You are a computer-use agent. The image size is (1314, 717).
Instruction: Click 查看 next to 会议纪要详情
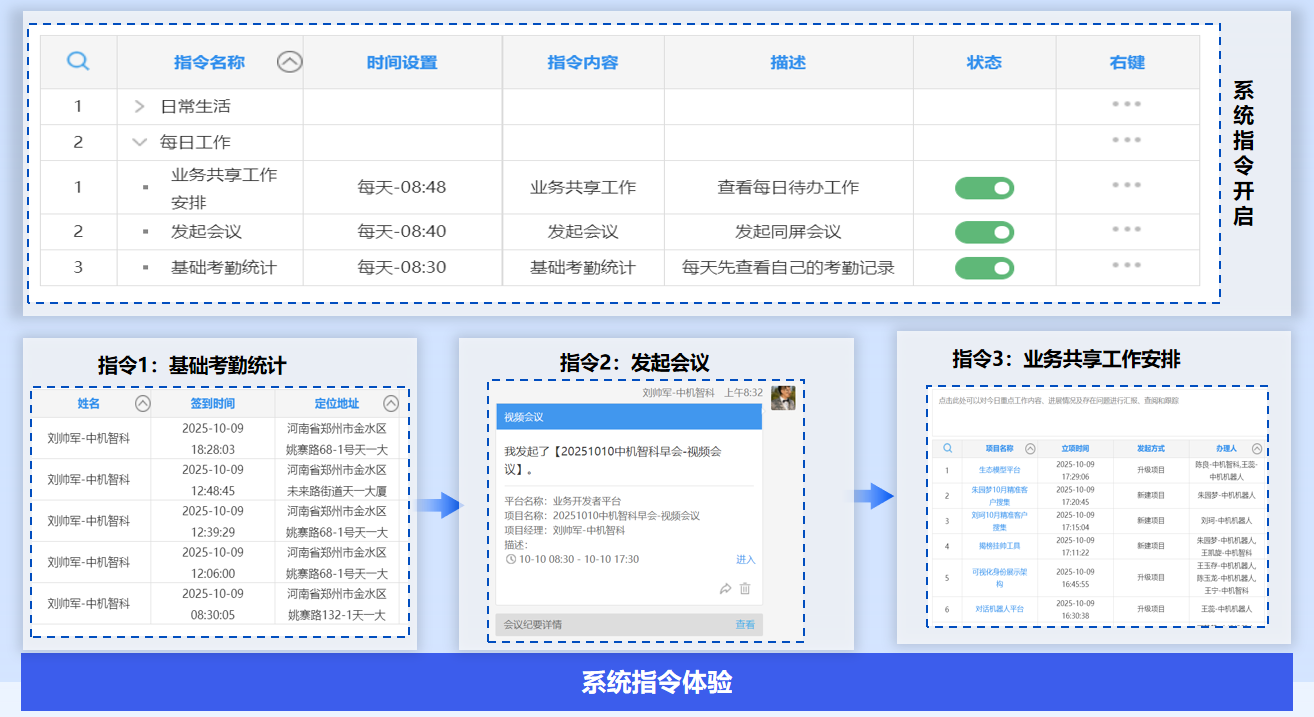pos(745,624)
